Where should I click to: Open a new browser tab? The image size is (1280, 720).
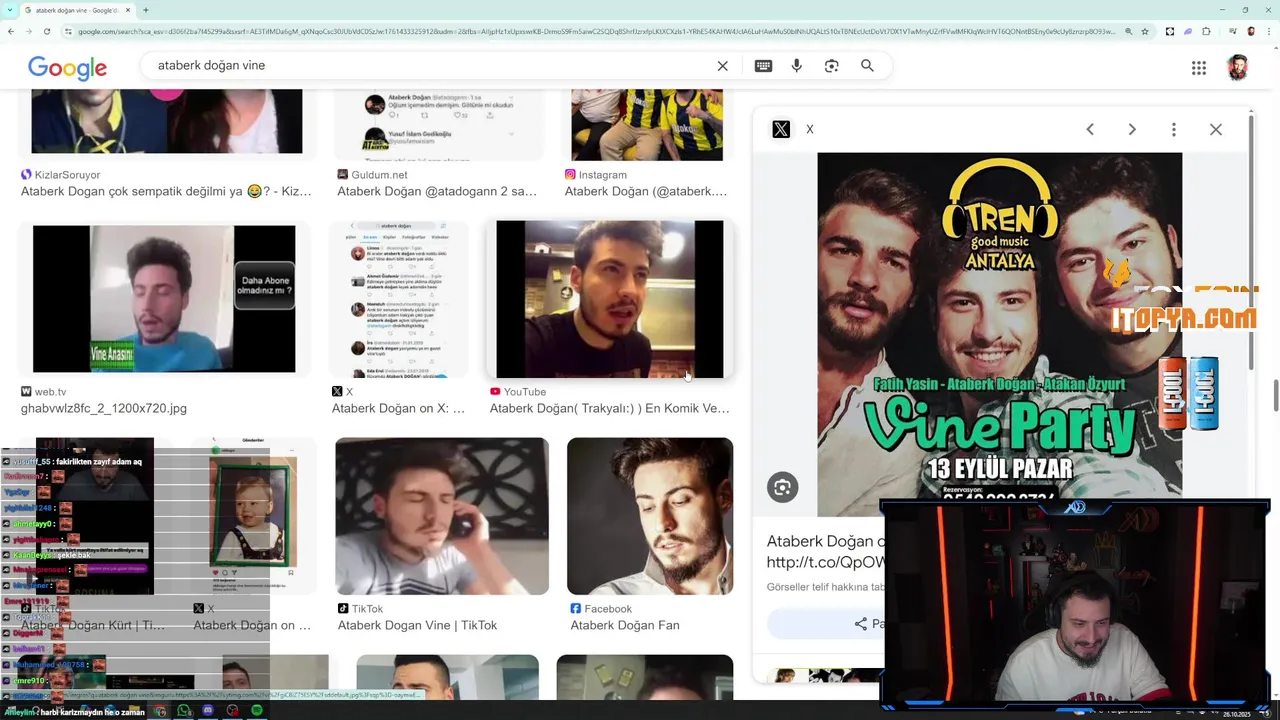tap(146, 10)
